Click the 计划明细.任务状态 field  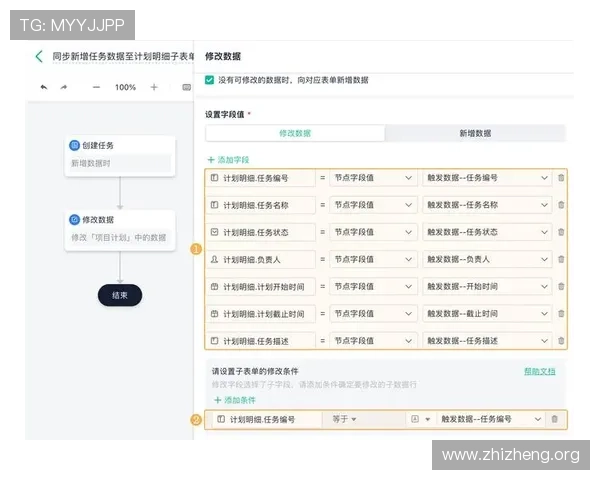pyautogui.click(x=261, y=232)
